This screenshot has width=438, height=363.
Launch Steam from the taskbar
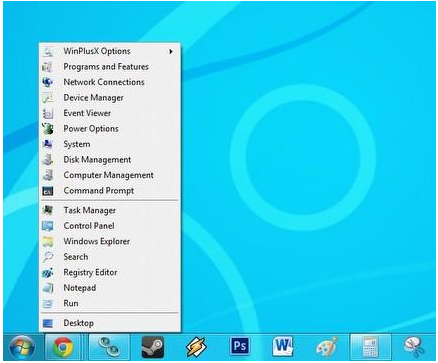point(153,347)
